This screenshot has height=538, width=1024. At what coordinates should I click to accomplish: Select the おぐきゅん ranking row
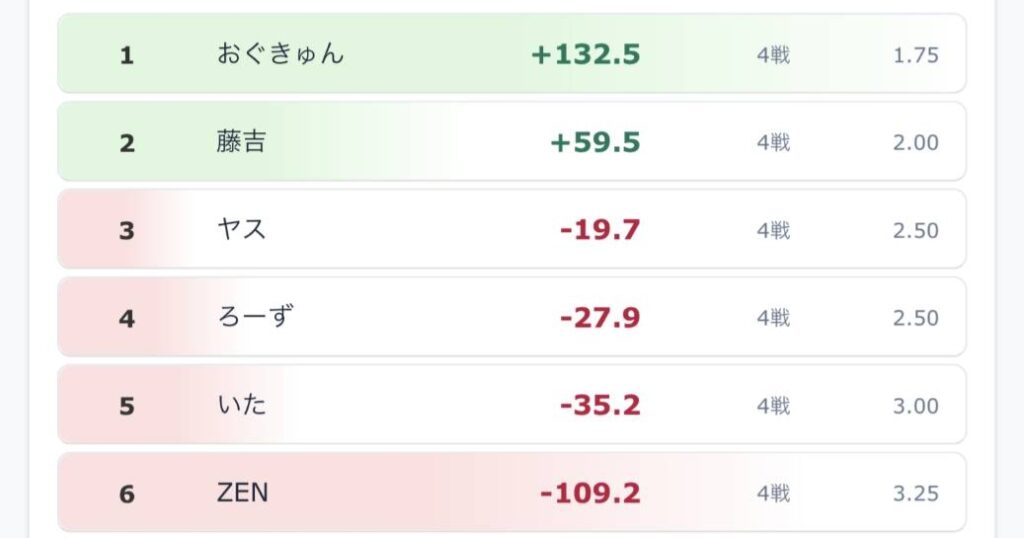pyautogui.click(x=512, y=54)
